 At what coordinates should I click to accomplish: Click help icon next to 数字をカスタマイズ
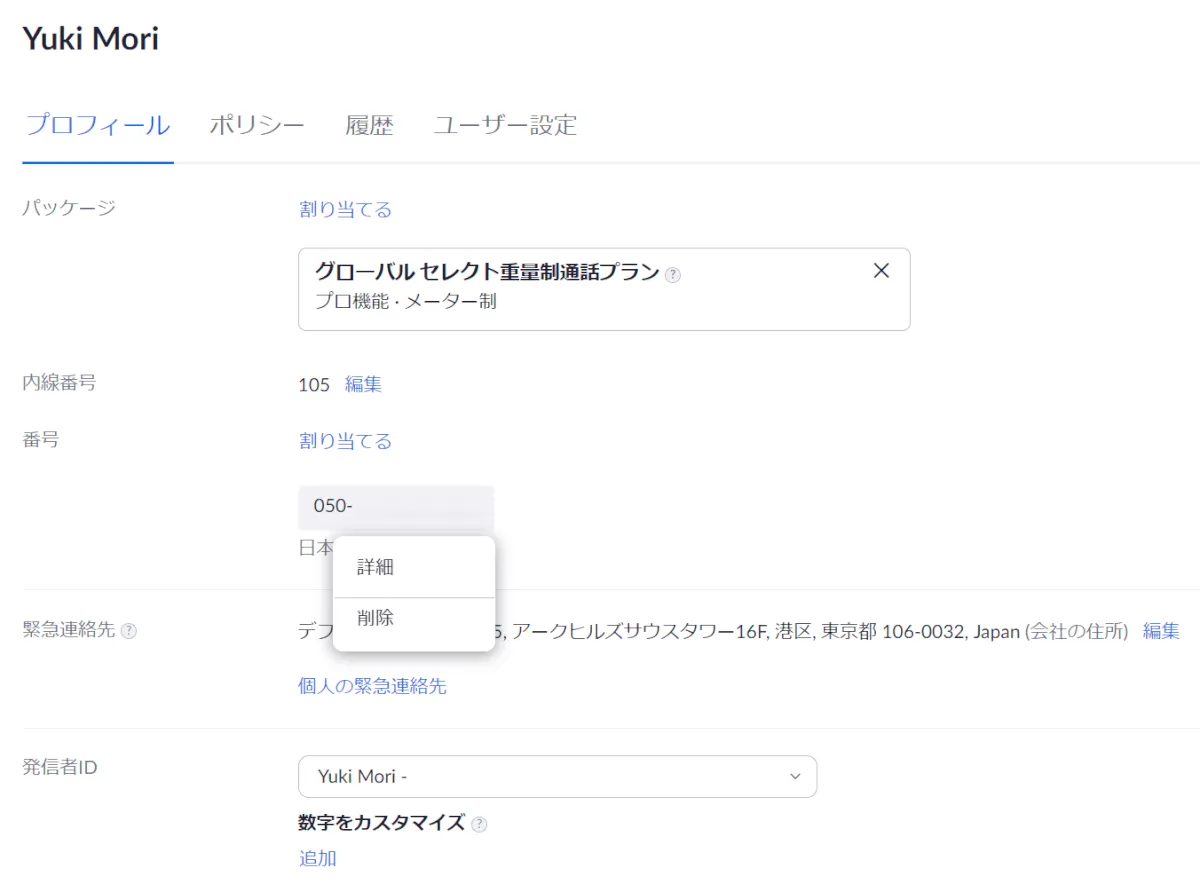[479, 824]
